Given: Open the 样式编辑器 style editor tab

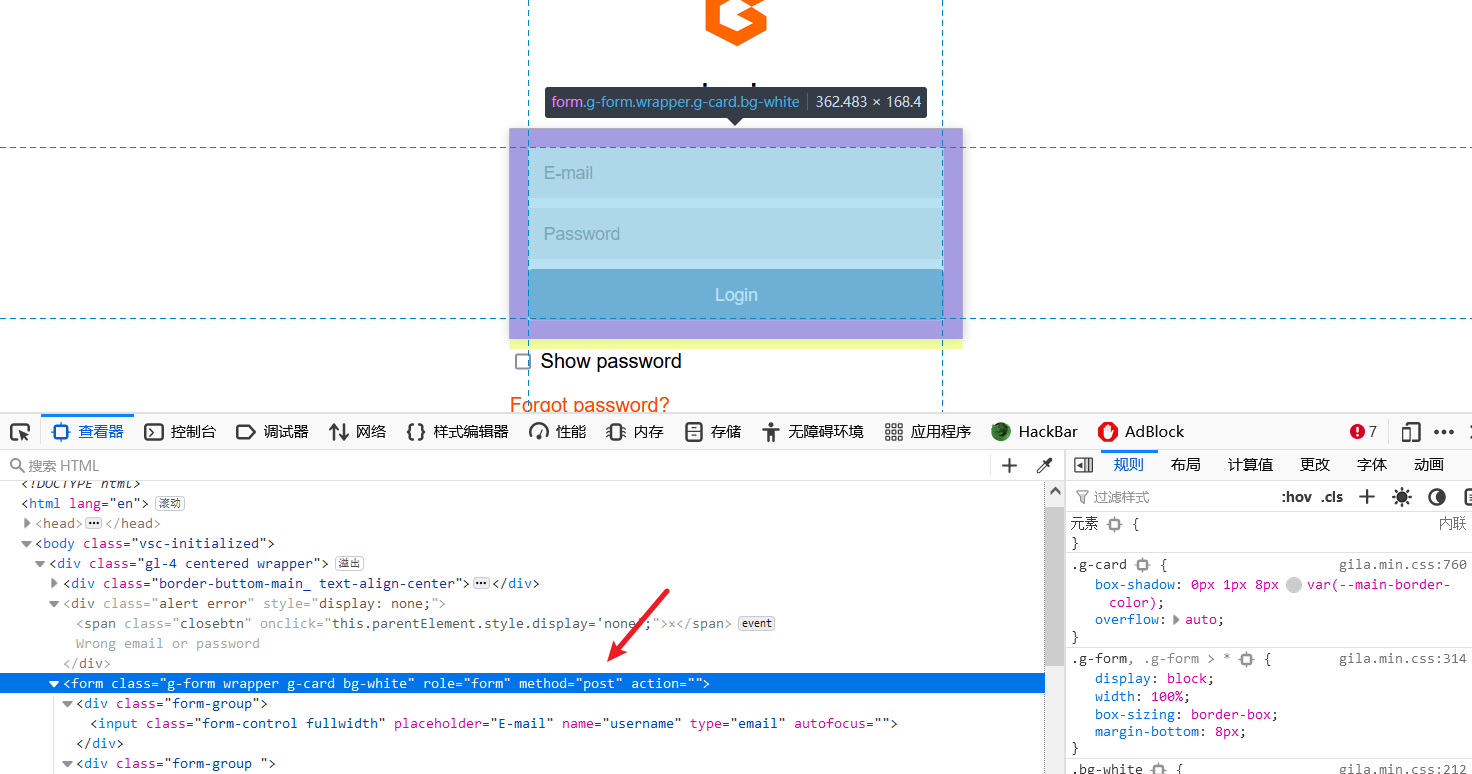Looking at the screenshot, I should coord(458,432).
